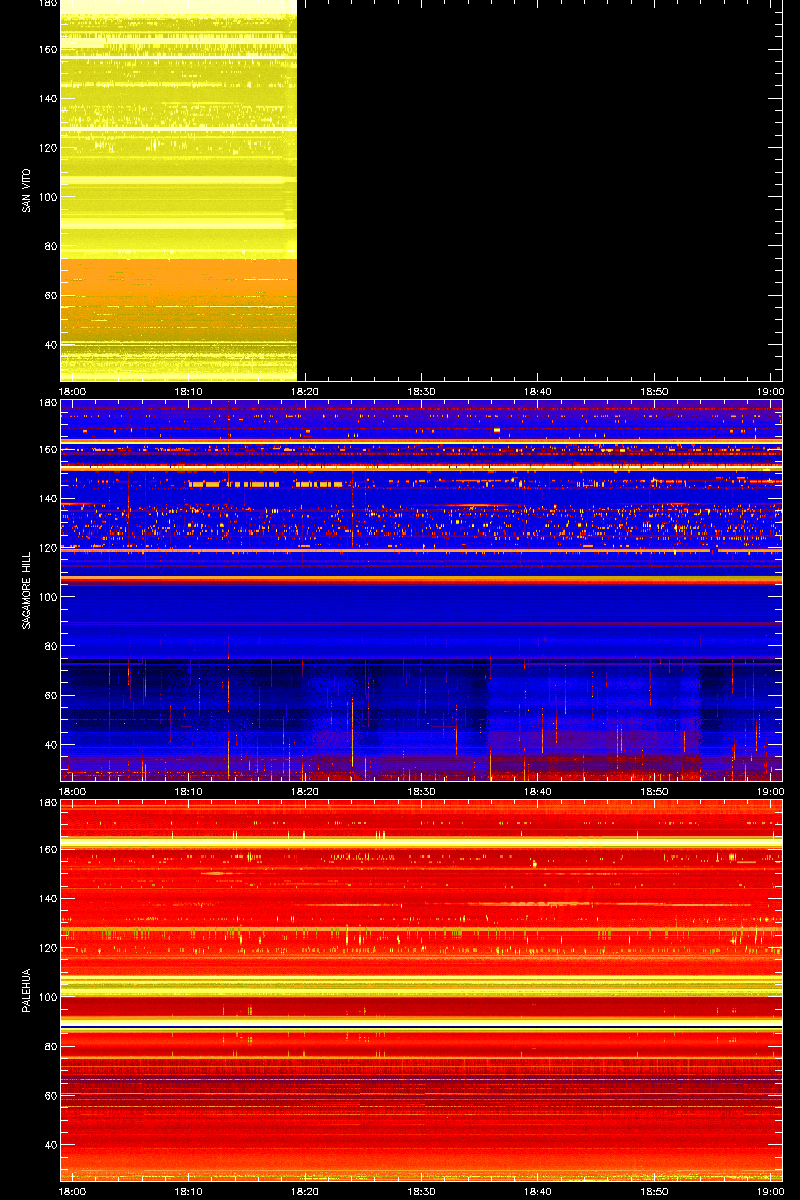Click the 180 tick on Palehua axis
Image resolution: width=800 pixels, height=1200 pixels.
pyautogui.click(x=46, y=803)
